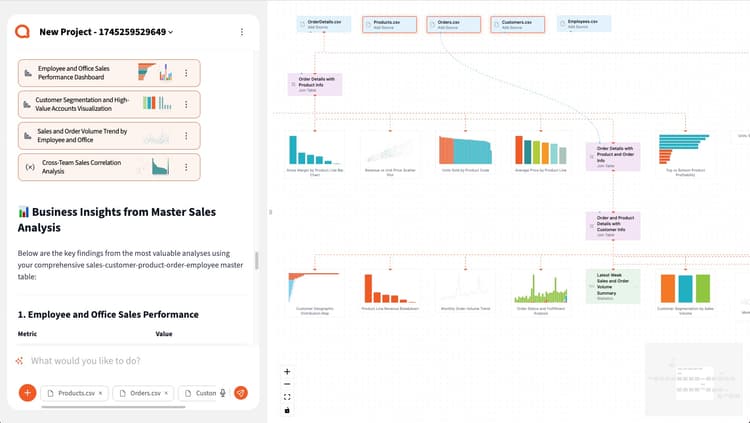Click the Orders.csv attachment chip
750x423 pixels.
143,393
